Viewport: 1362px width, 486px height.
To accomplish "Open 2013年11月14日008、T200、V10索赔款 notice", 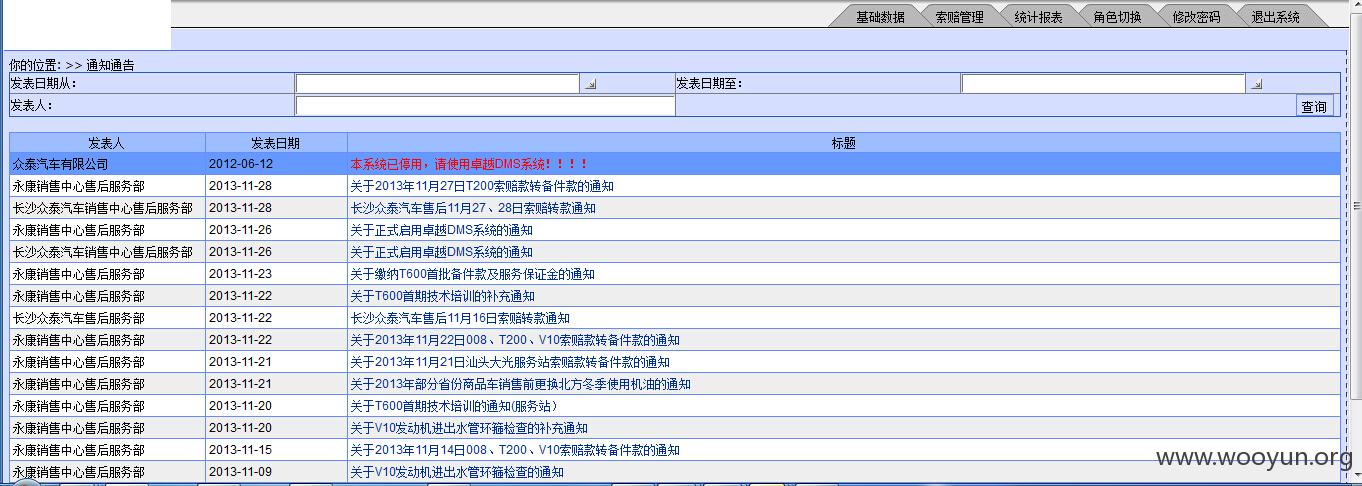I will tap(515, 450).
